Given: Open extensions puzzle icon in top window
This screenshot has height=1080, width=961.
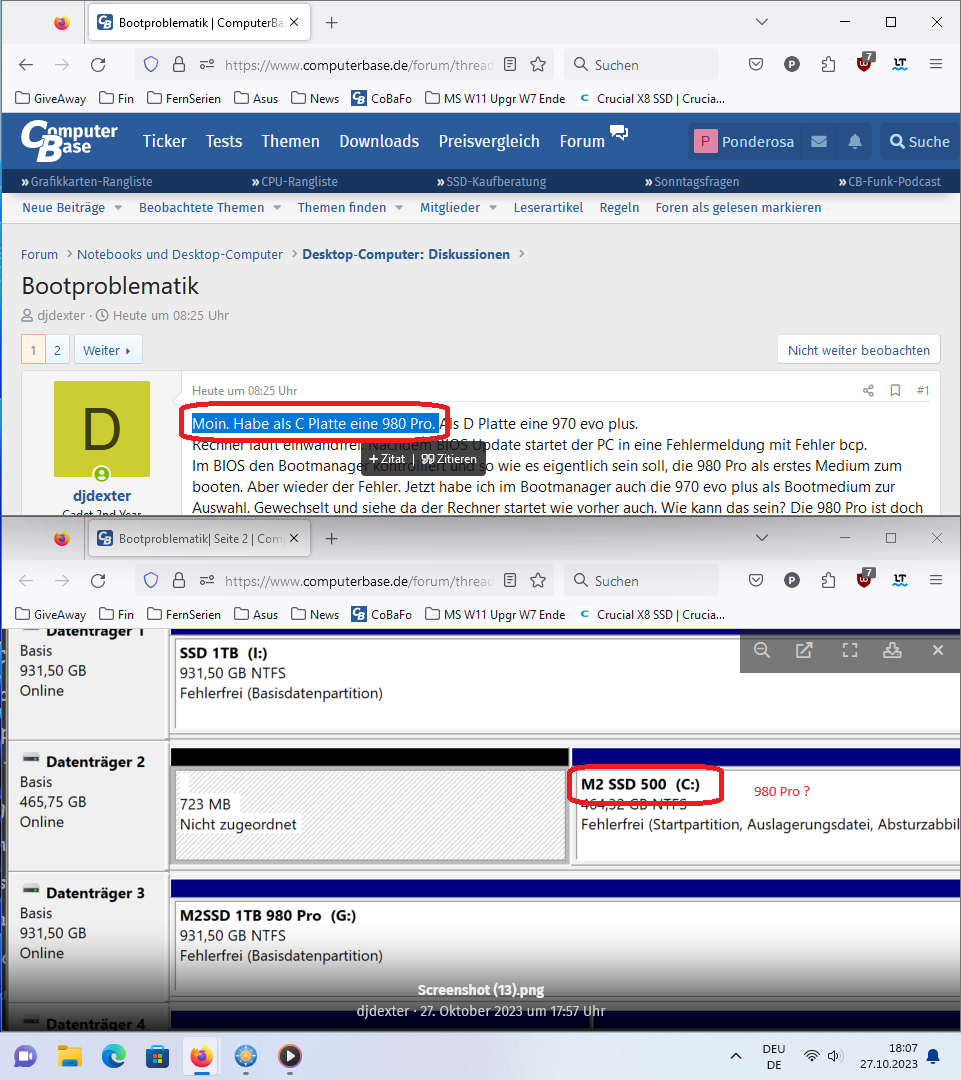Looking at the screenshot, I should pos(828,65).
